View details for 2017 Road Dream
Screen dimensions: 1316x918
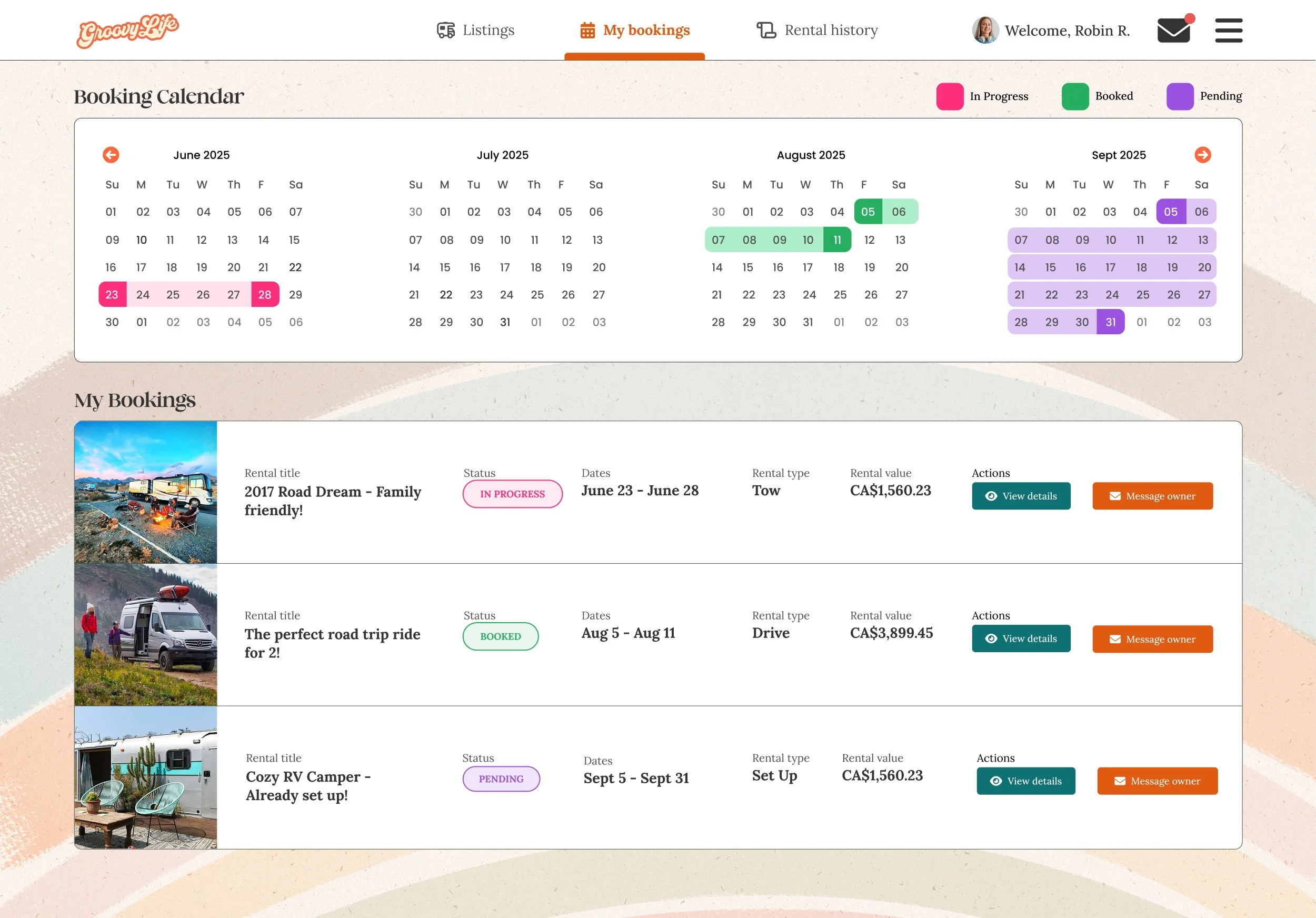pos(1020,496)
